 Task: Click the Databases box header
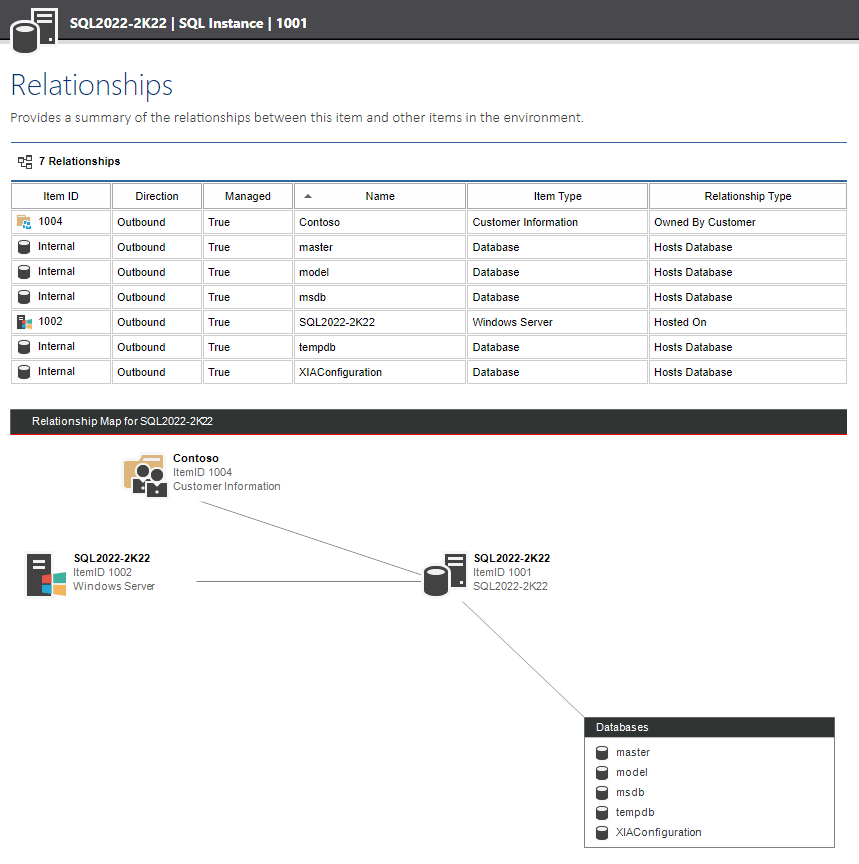point(709,727)
